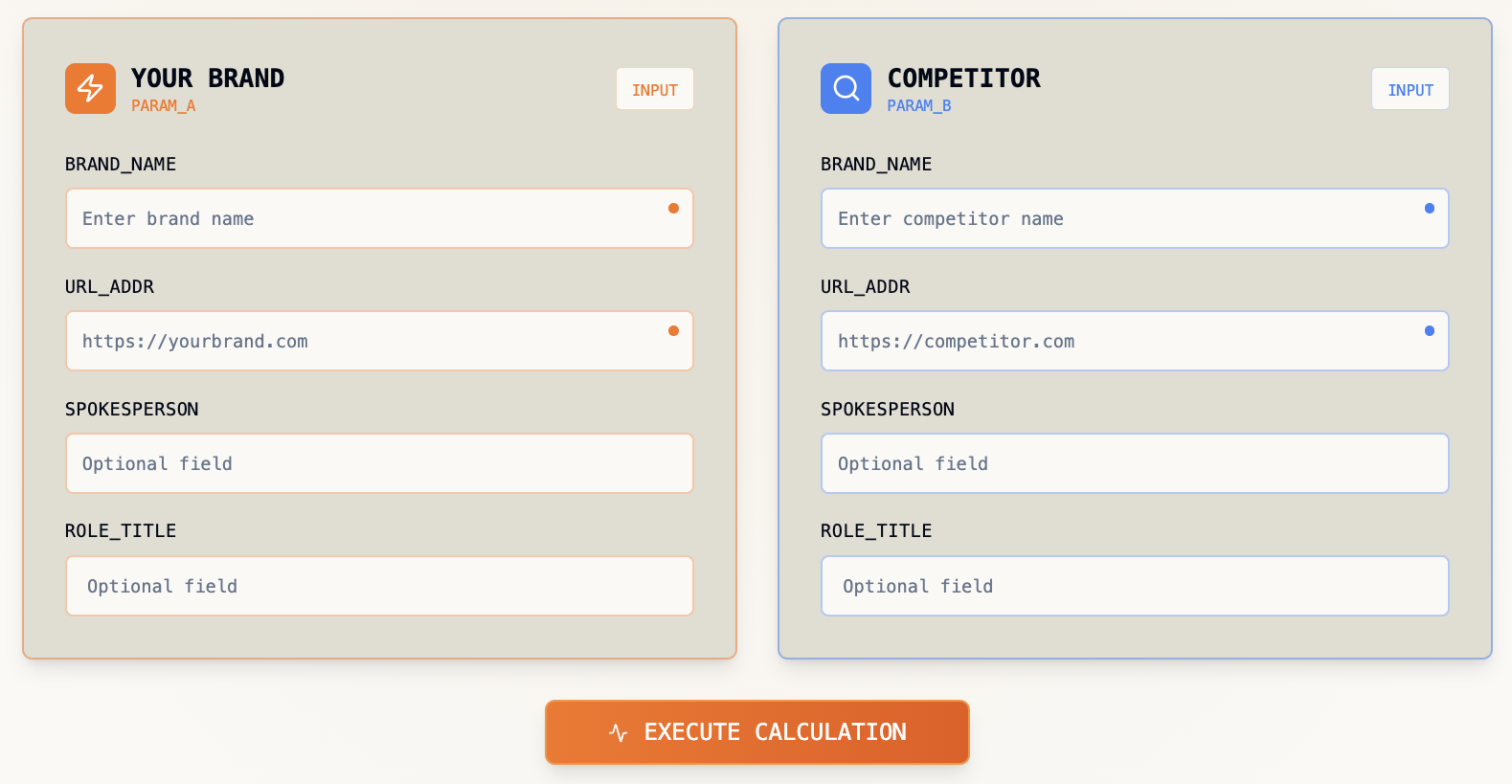Click the INPUT badge on COMPETITOR card
Screen dimensions: 1512x784
point(1410,88)
